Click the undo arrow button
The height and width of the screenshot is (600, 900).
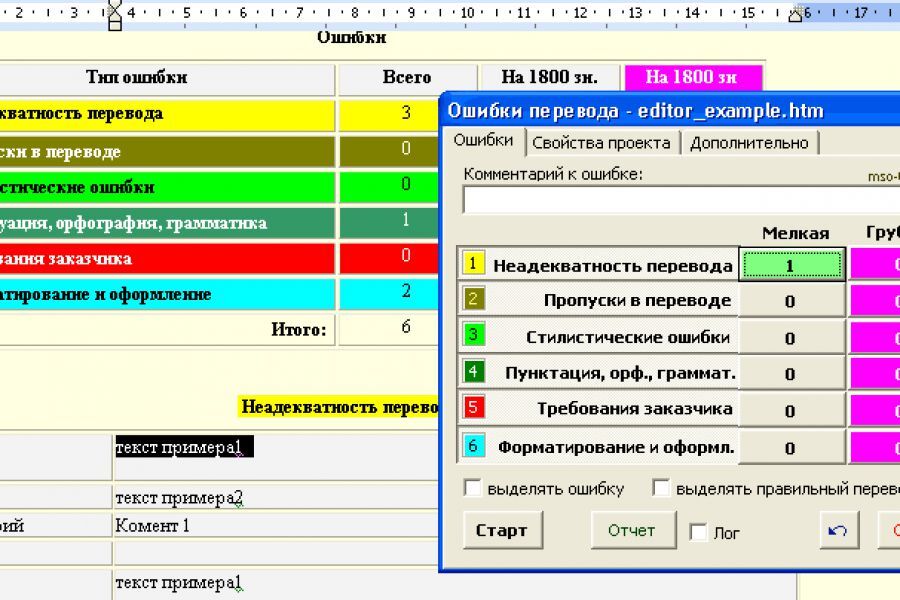839,531
